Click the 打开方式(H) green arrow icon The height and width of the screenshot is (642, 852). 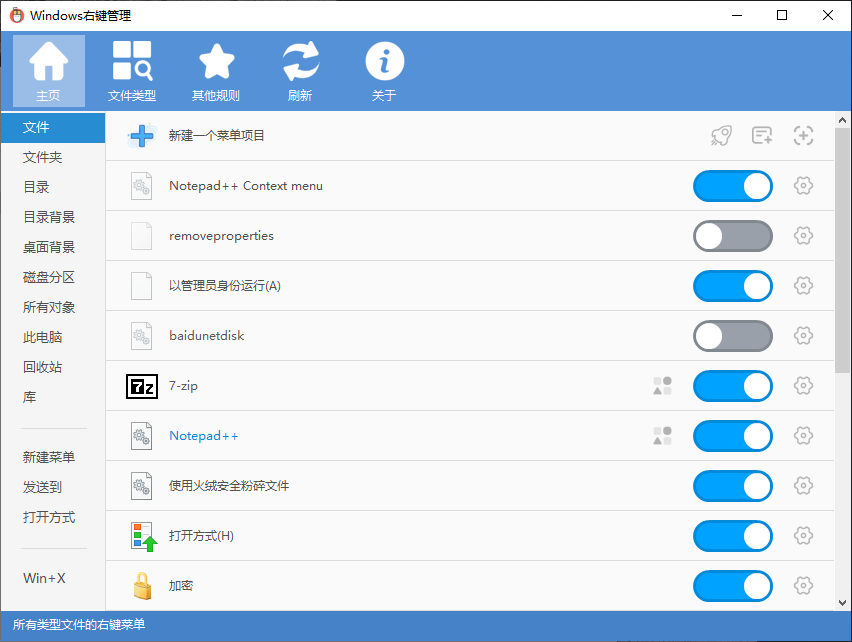(x=144, y=537)
